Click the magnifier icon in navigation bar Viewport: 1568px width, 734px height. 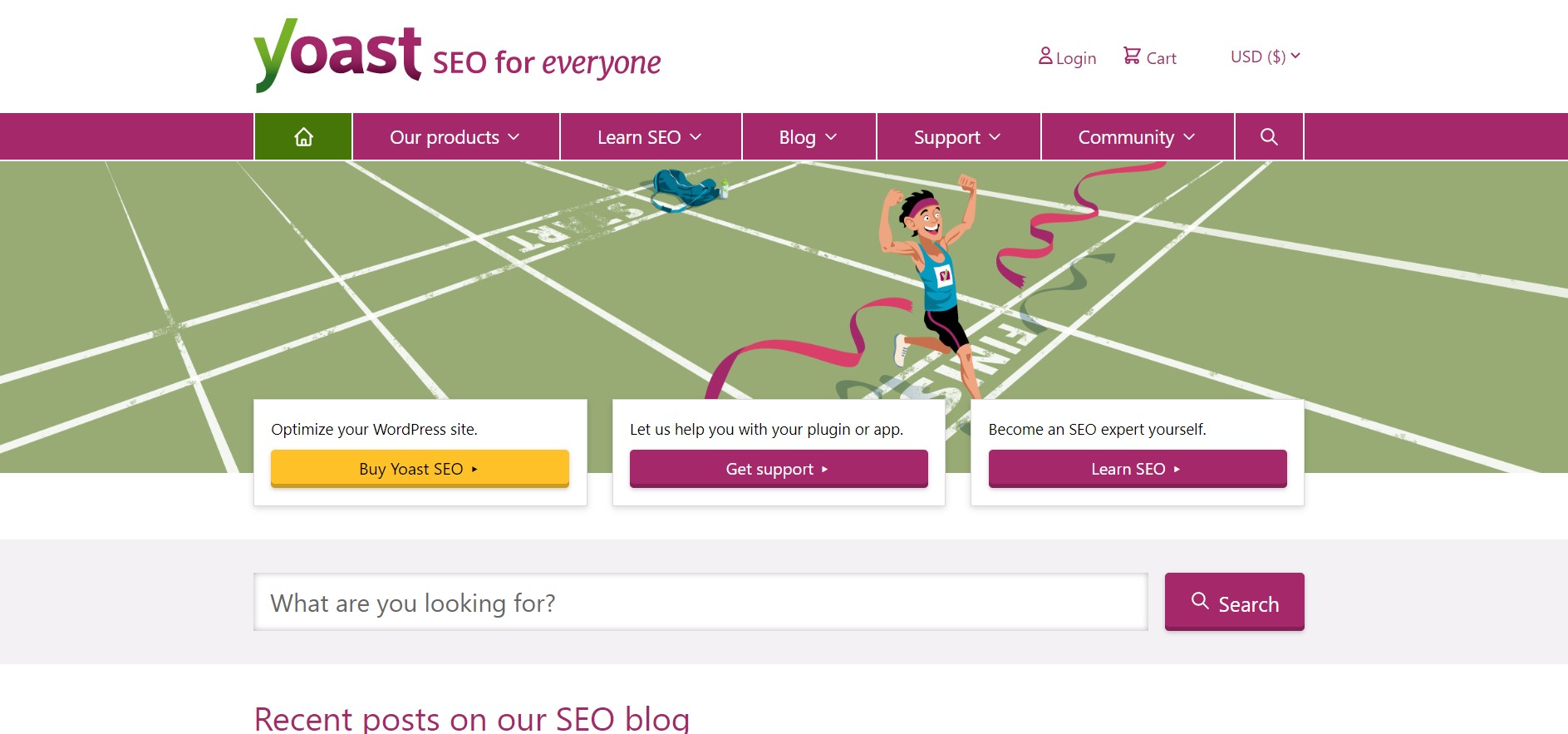click(x=1269, y=137)
